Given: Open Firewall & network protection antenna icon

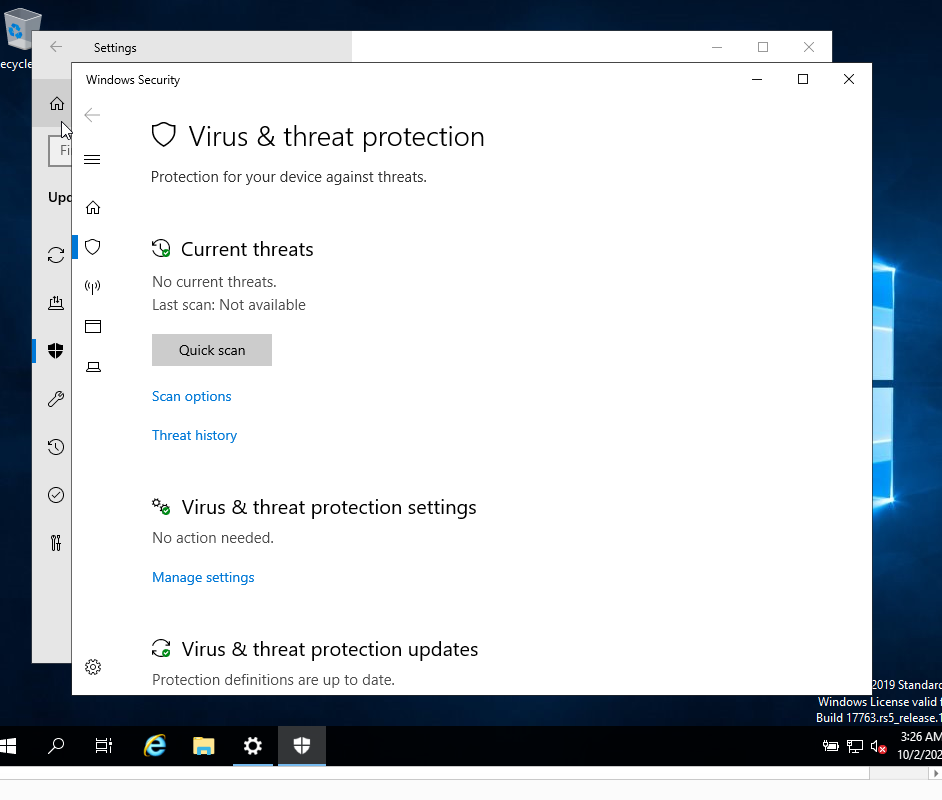Looking at the screenshot, I should (93, 286).
